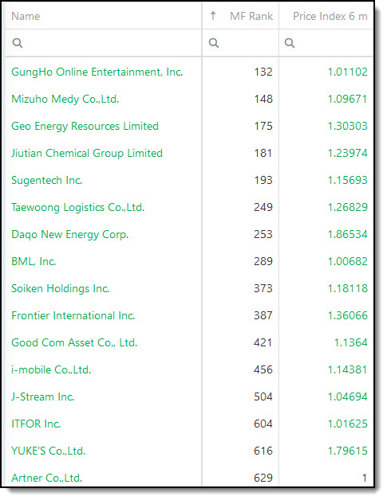Click the ascending sort arrow beside MF Rank
The image size is (386, 500).
click(213, 16)
